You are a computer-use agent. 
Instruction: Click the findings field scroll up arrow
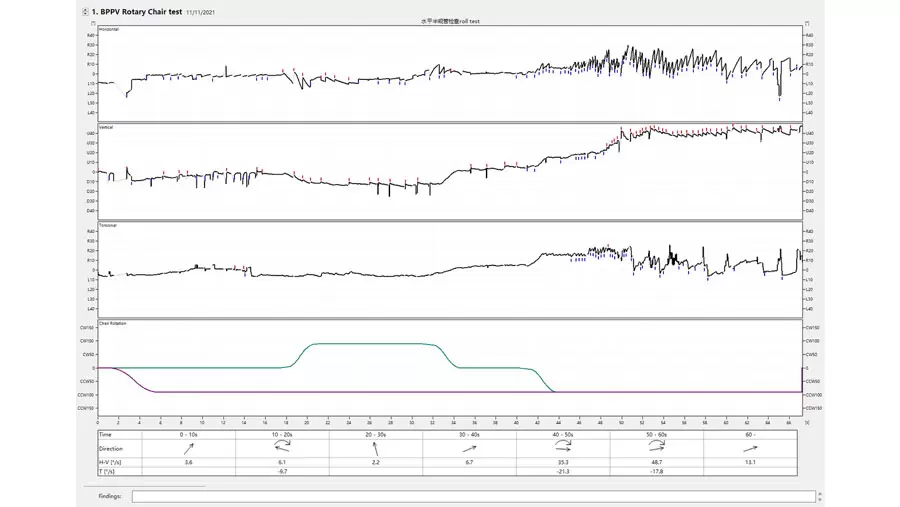coord(820,493)
